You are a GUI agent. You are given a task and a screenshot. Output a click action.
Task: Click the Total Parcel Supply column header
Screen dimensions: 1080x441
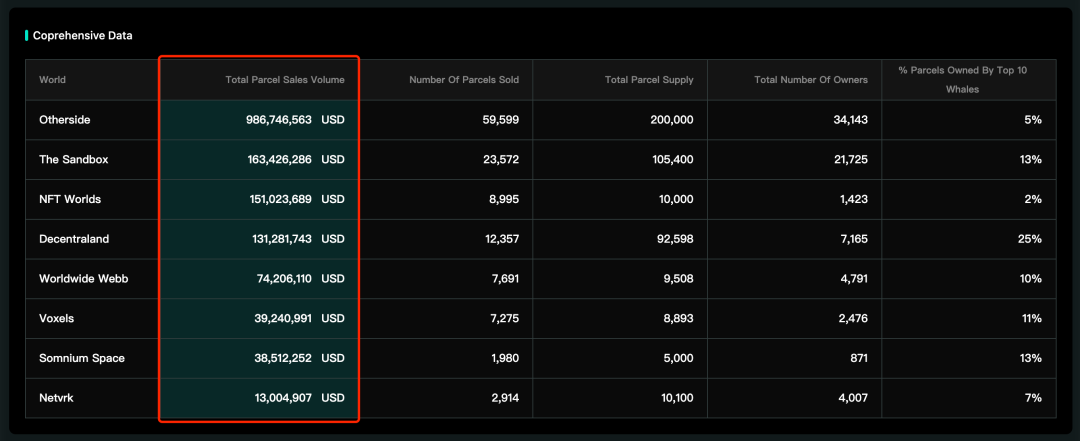pyautogui.click(x=649, y=80)
